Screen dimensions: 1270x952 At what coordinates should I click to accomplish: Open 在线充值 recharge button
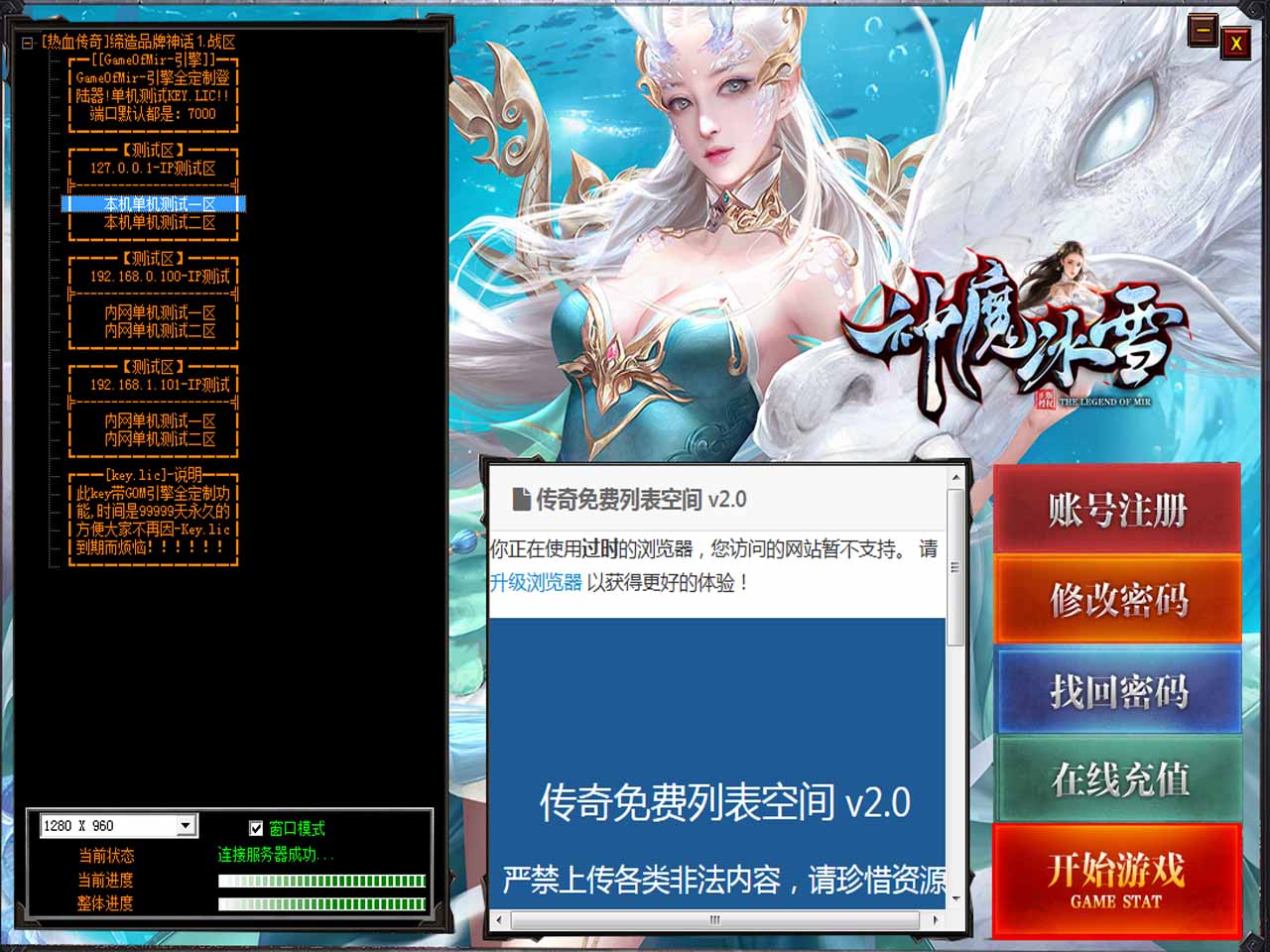(1118, 779)
